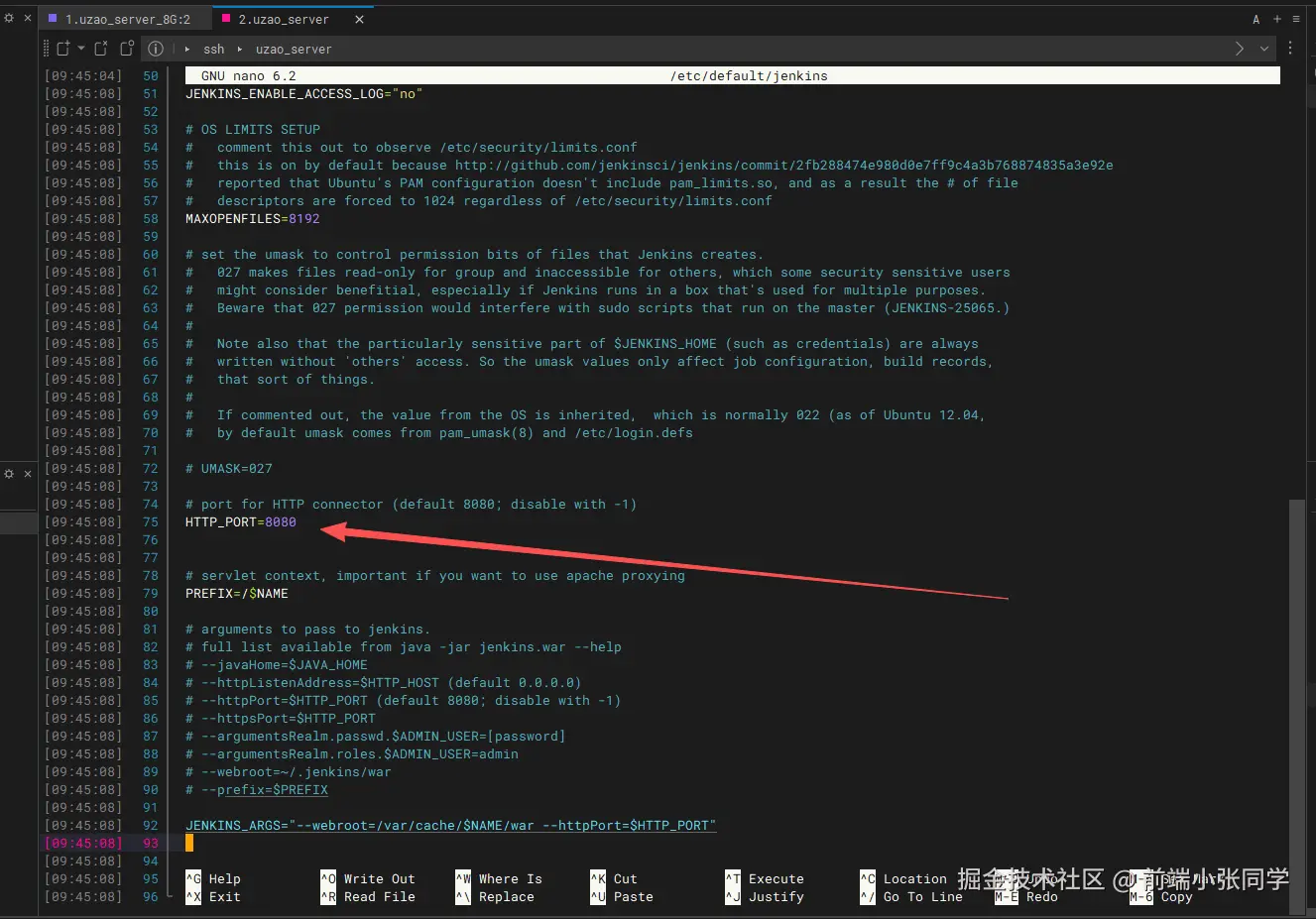Click highlighted line number 93
This screenshot has width=1316, height=919.
click(151, 844)
